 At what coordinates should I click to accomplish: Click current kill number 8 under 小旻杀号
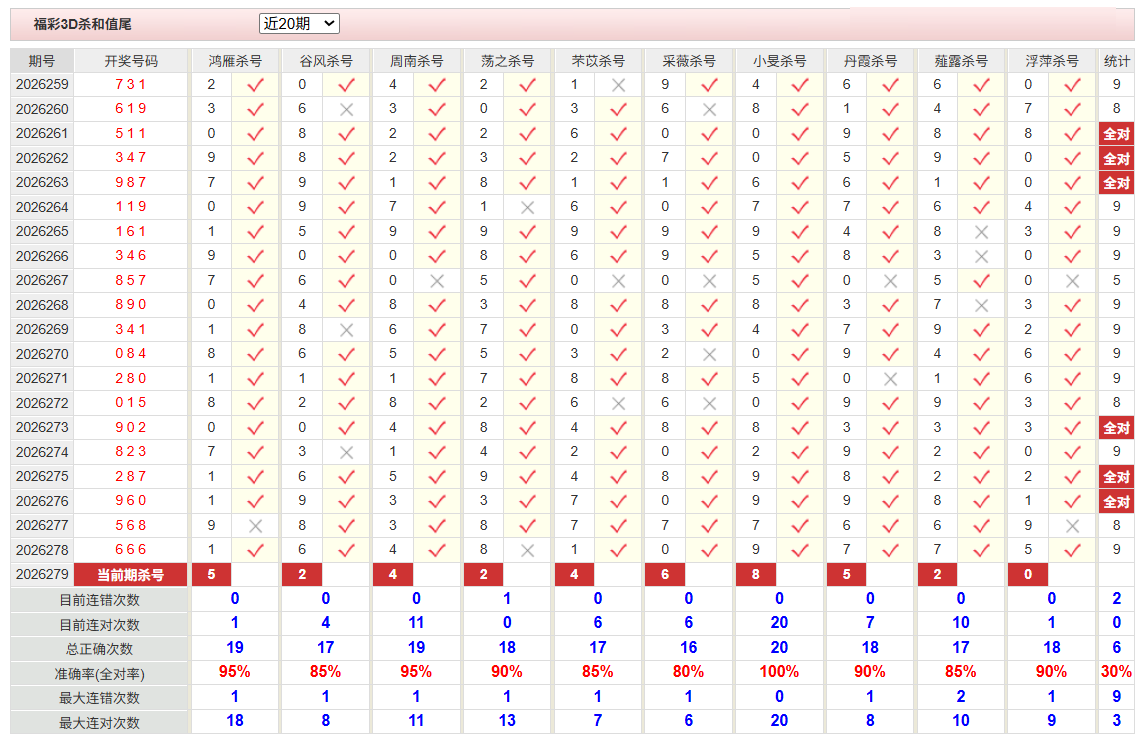click(756, 574)
